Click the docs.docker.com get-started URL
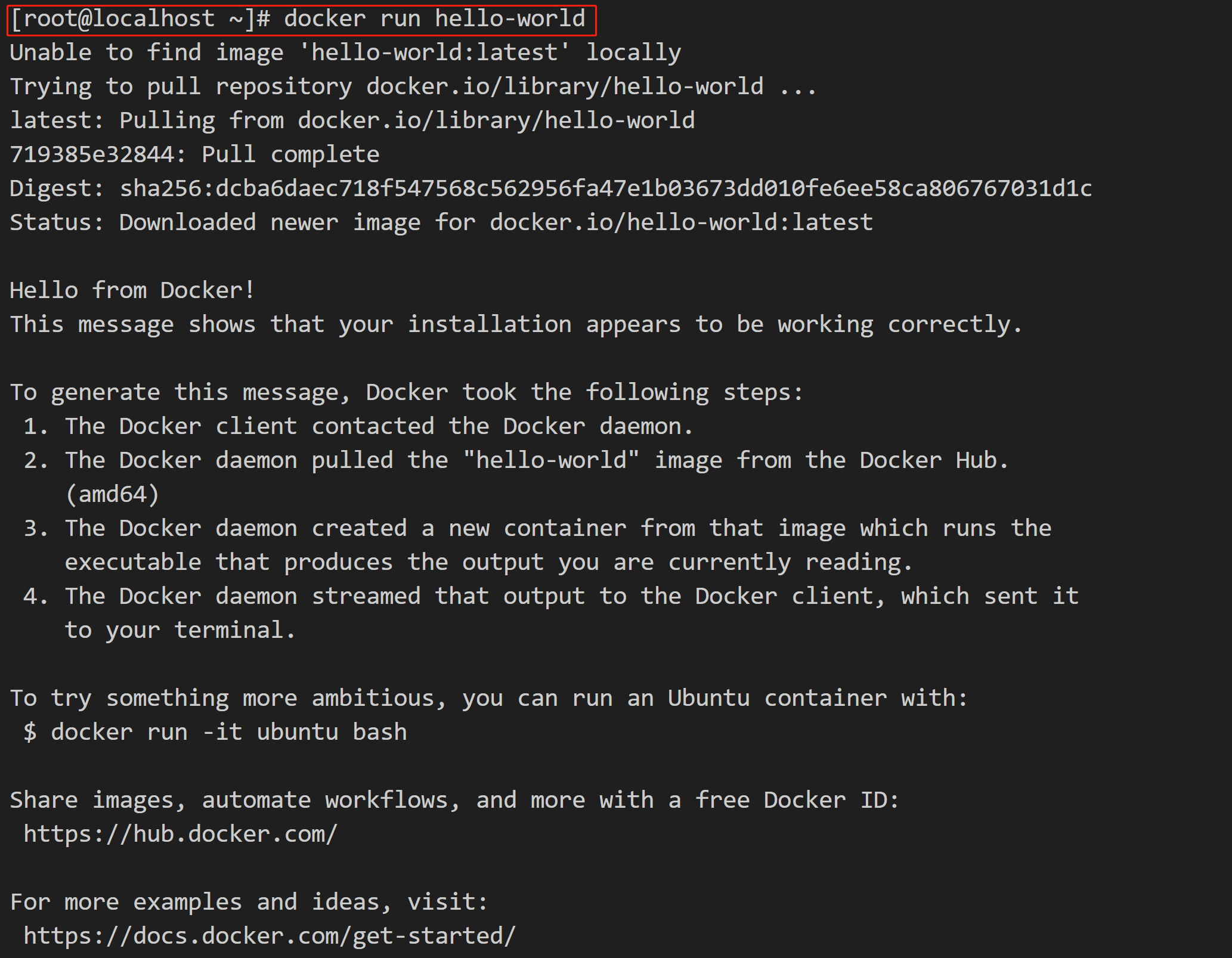This screenshot has height=958, width=1232. coord(270,936)
